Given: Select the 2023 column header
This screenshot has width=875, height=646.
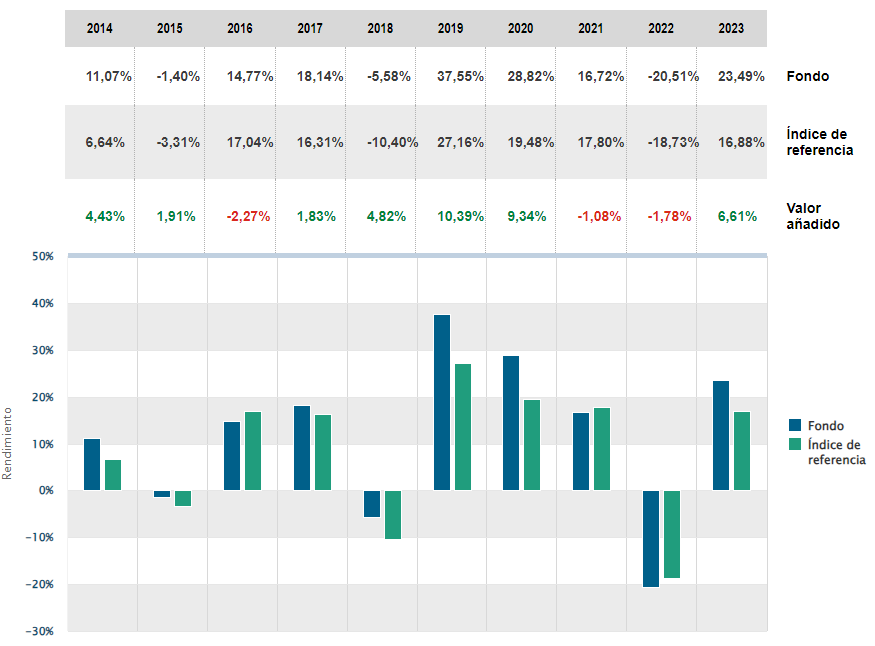Looking at the screenshot, I should point(731,29).
